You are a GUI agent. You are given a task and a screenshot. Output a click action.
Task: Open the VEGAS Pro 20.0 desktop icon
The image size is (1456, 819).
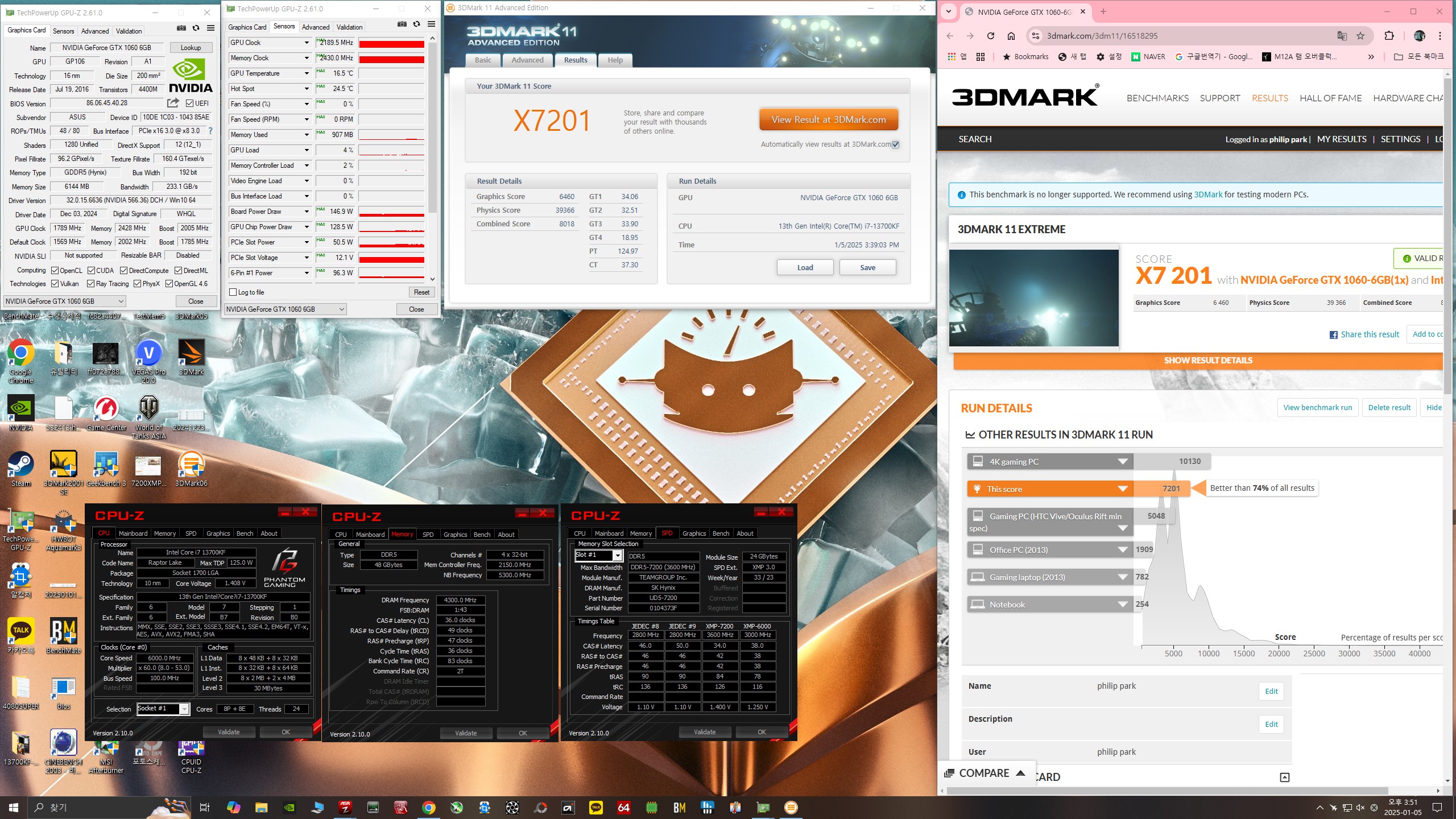(148, 362)
